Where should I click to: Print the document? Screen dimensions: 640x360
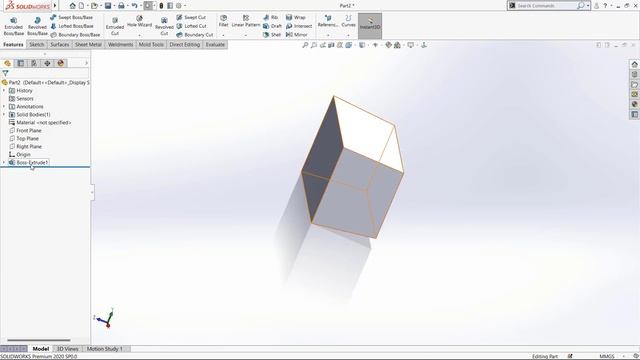[x=121, y=6]
